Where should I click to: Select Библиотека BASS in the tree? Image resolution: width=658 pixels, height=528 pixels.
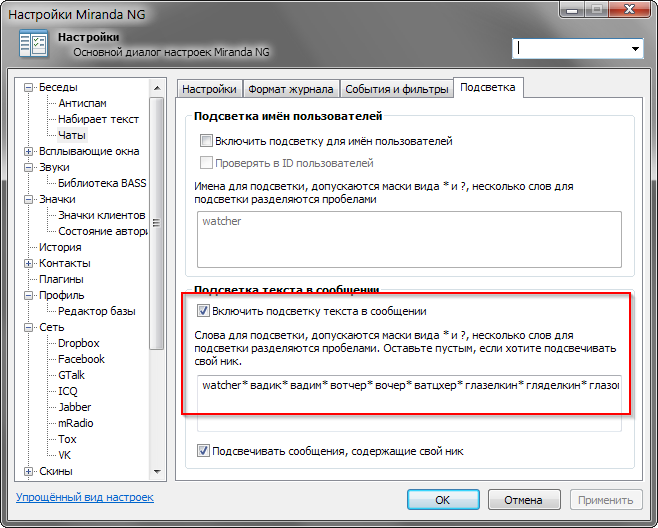click(102, 183)
